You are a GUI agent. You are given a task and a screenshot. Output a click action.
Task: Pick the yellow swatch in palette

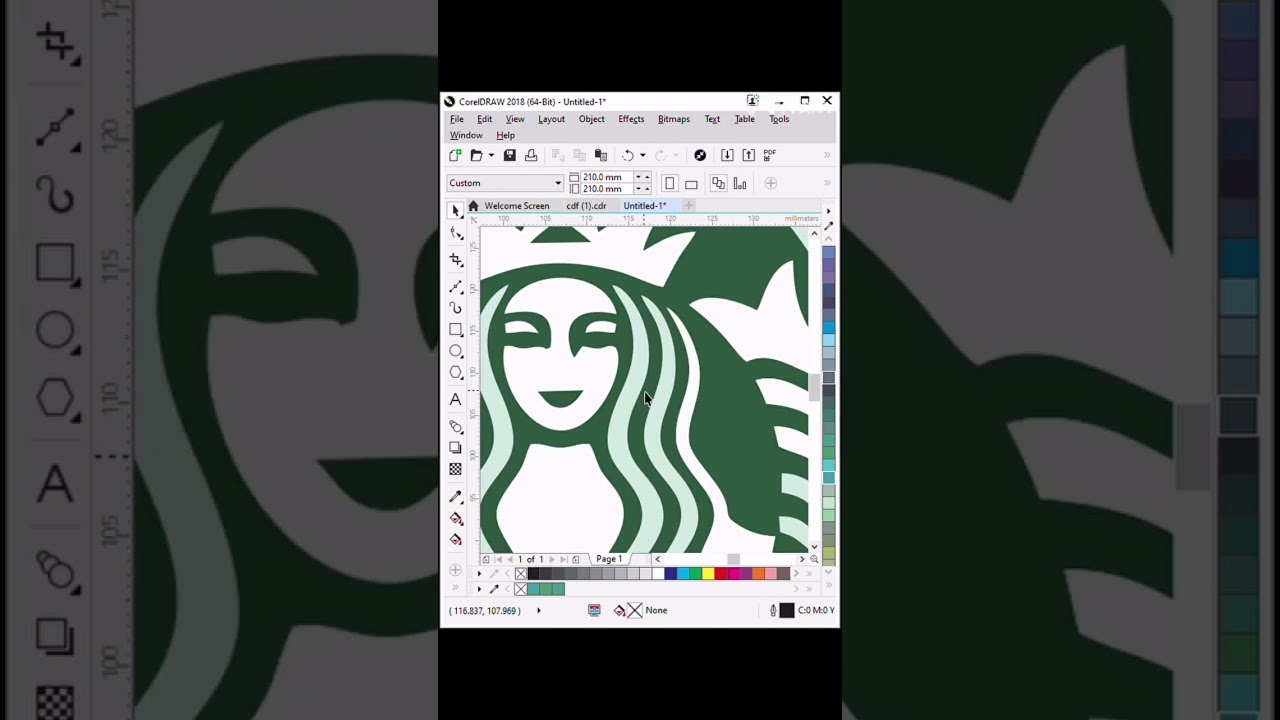(x=708, y=574)
